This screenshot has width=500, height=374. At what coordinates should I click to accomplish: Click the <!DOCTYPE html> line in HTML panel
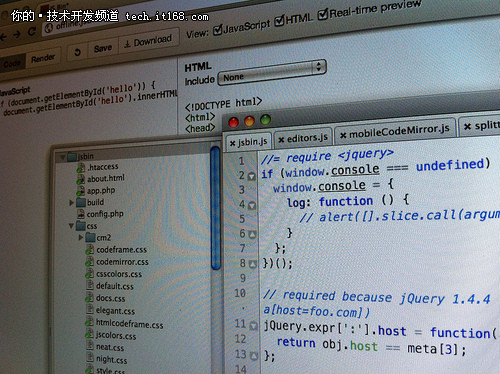(x=223, y=104)
